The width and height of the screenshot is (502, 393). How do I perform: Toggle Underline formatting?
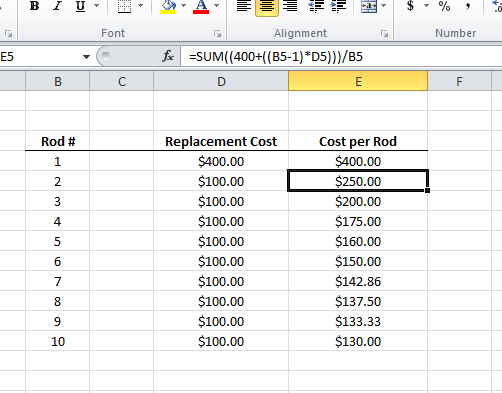[x=80, y=6]
